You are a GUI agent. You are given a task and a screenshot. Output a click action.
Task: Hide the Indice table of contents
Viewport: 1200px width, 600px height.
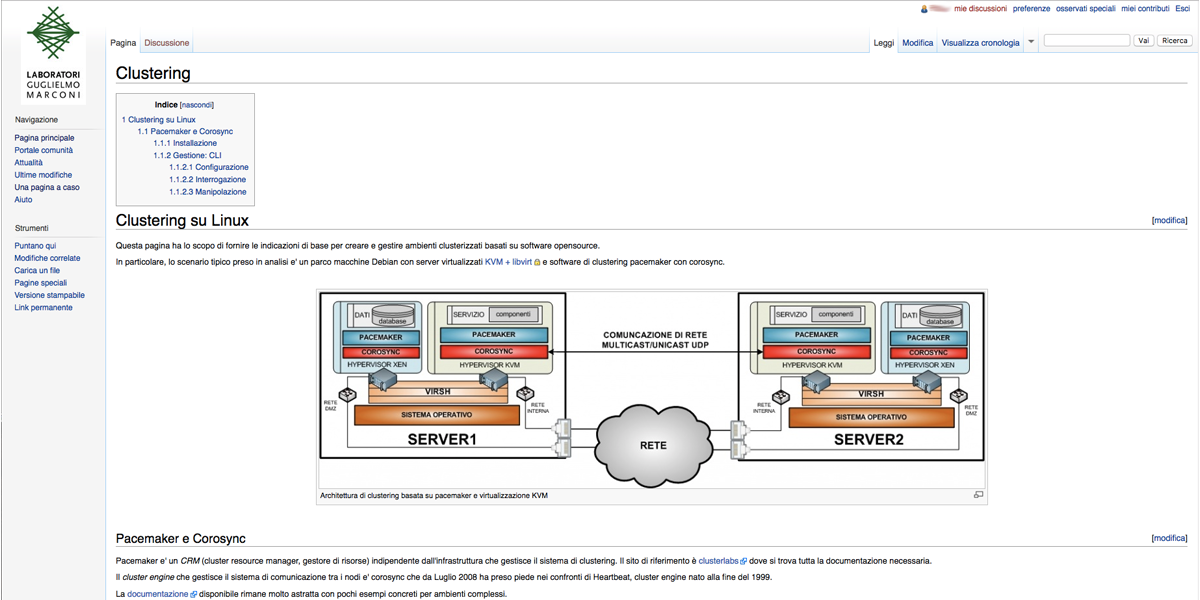(197, 105)
